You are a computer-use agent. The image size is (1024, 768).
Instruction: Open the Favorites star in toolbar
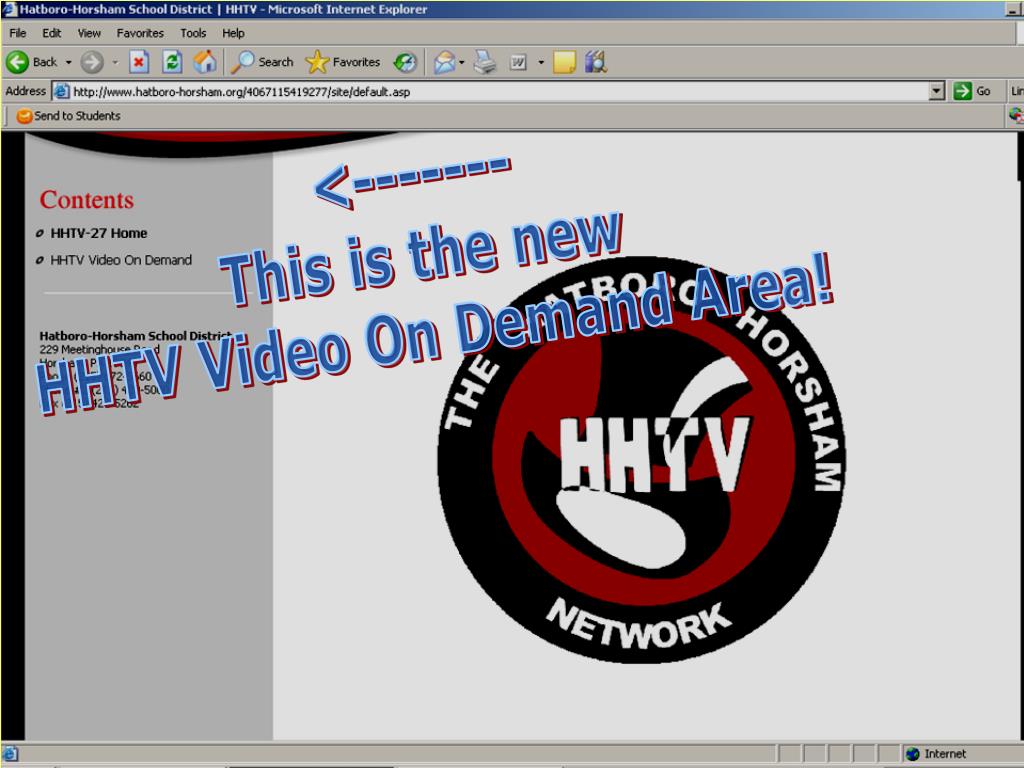pos(343,62)
